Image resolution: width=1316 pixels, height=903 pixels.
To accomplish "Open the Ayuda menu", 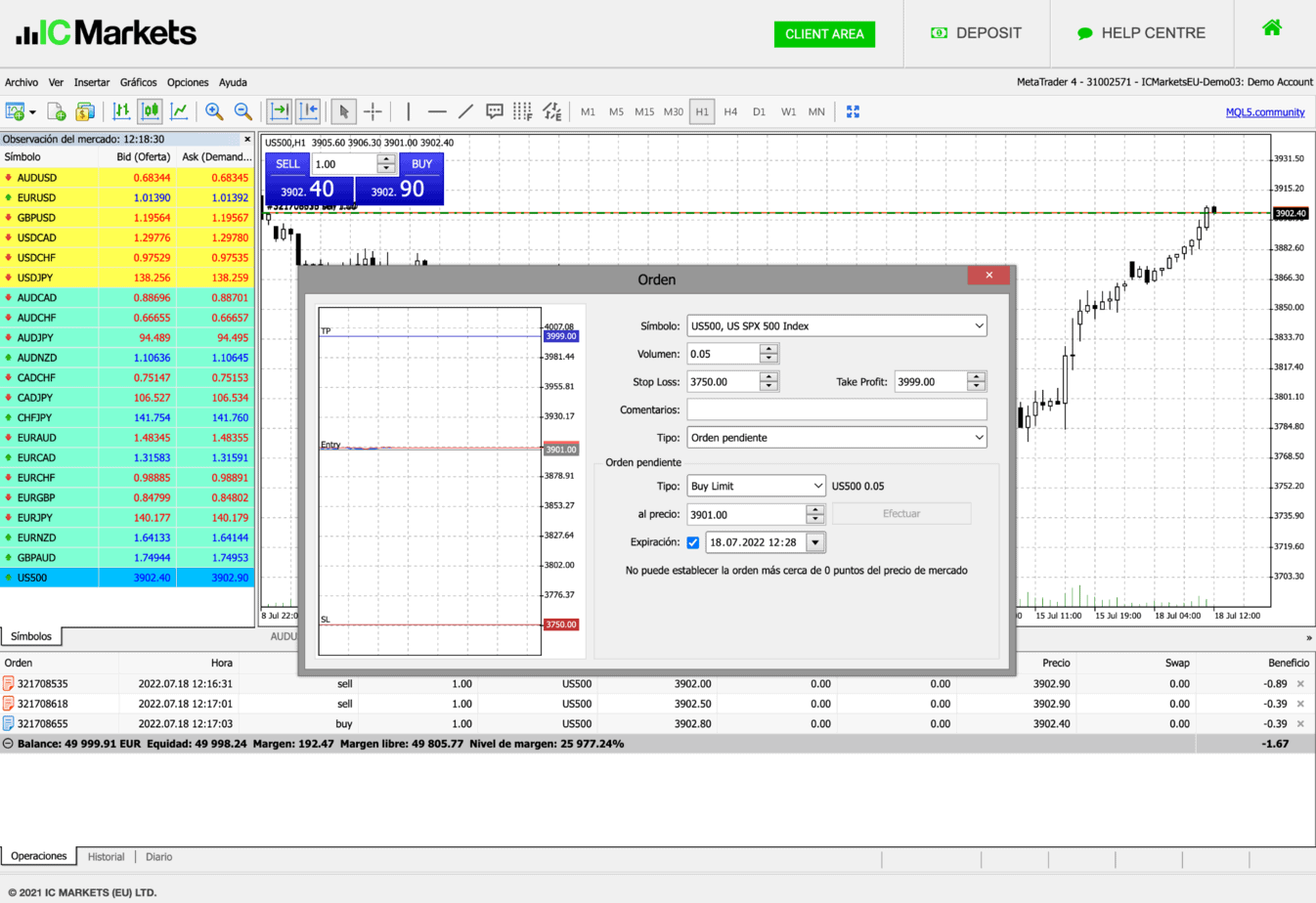I will point(233,82).
